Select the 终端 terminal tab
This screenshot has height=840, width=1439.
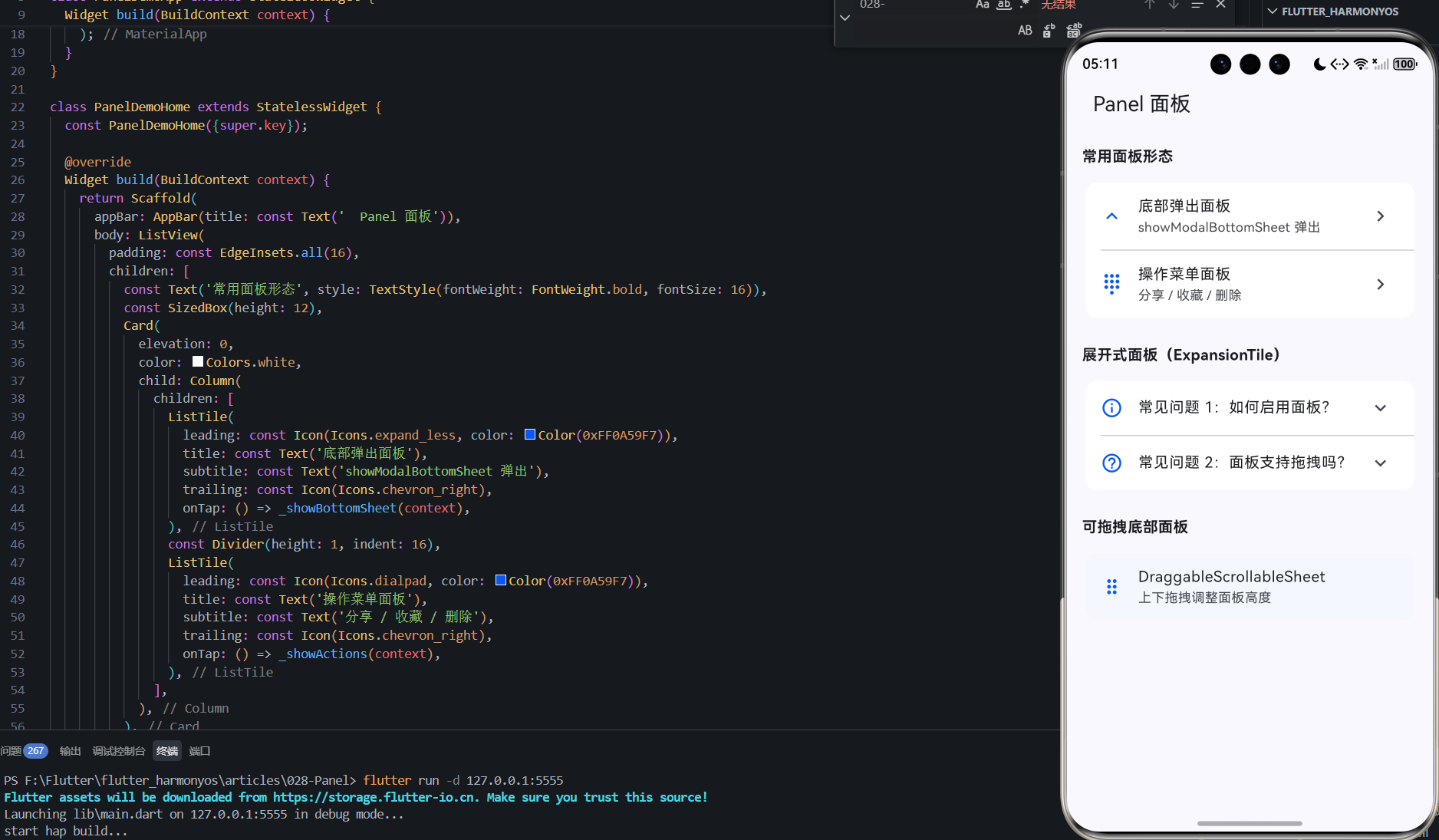[166, 751]
